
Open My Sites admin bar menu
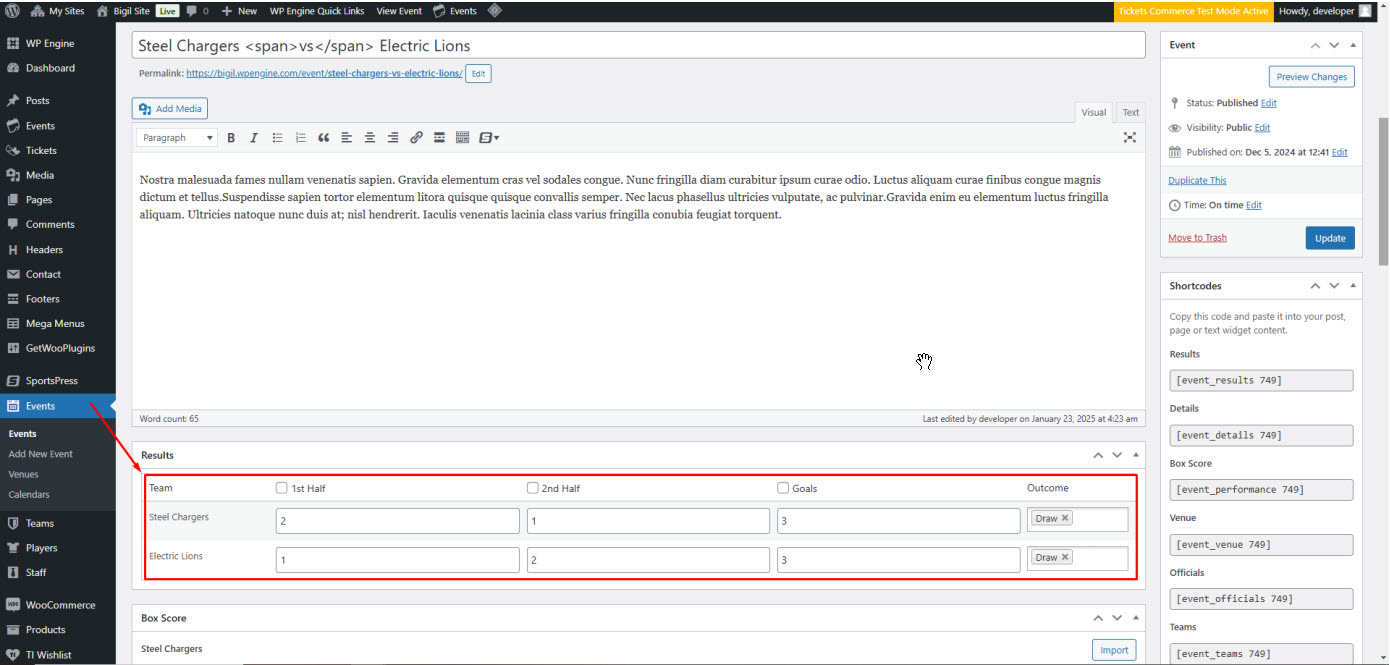pyautogui.click(x=59, y=11)
